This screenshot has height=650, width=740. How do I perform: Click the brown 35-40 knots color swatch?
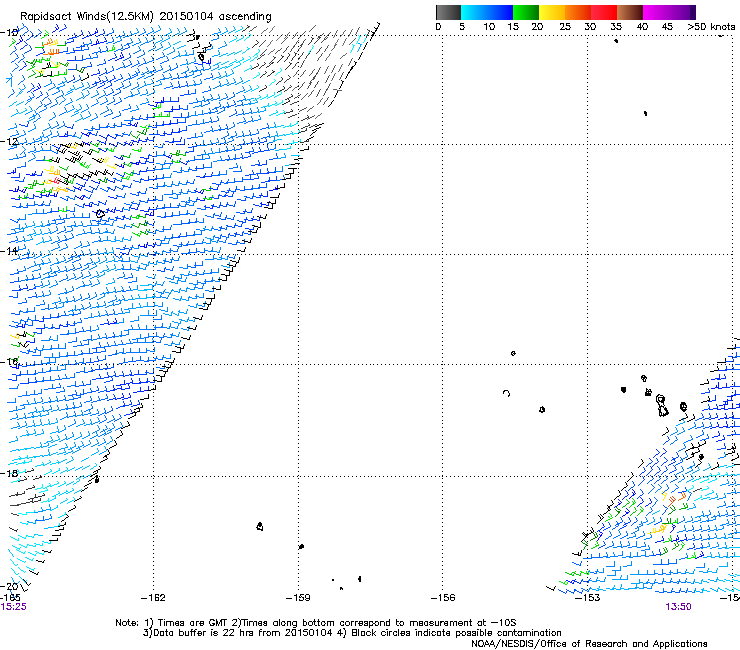(630, 12)
